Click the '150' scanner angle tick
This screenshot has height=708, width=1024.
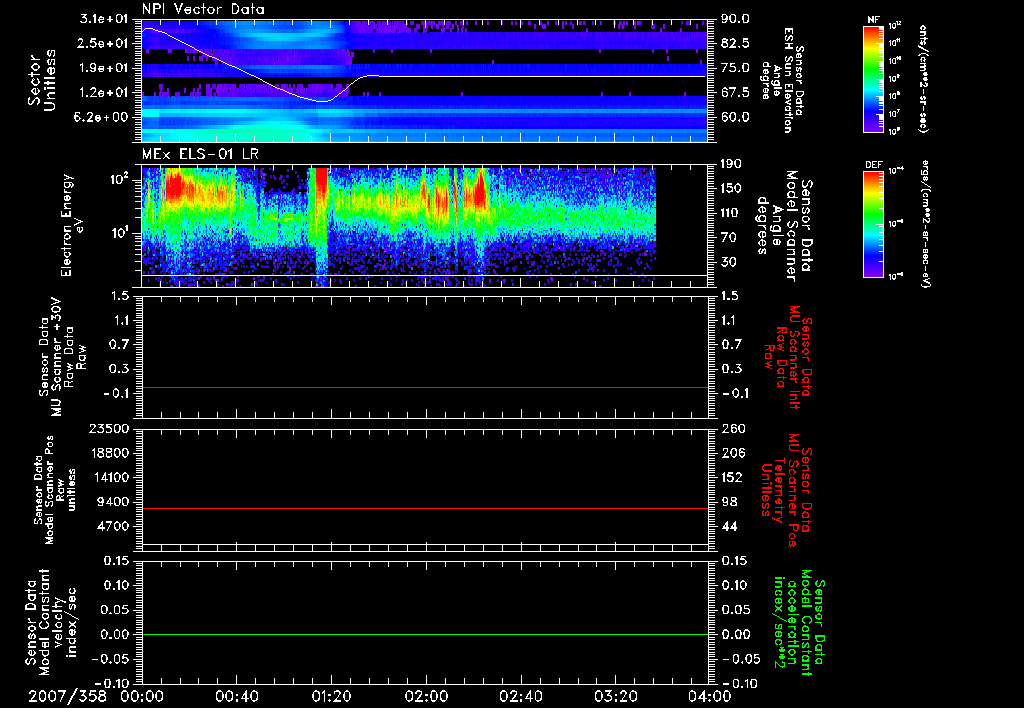[x=731, y=189]
